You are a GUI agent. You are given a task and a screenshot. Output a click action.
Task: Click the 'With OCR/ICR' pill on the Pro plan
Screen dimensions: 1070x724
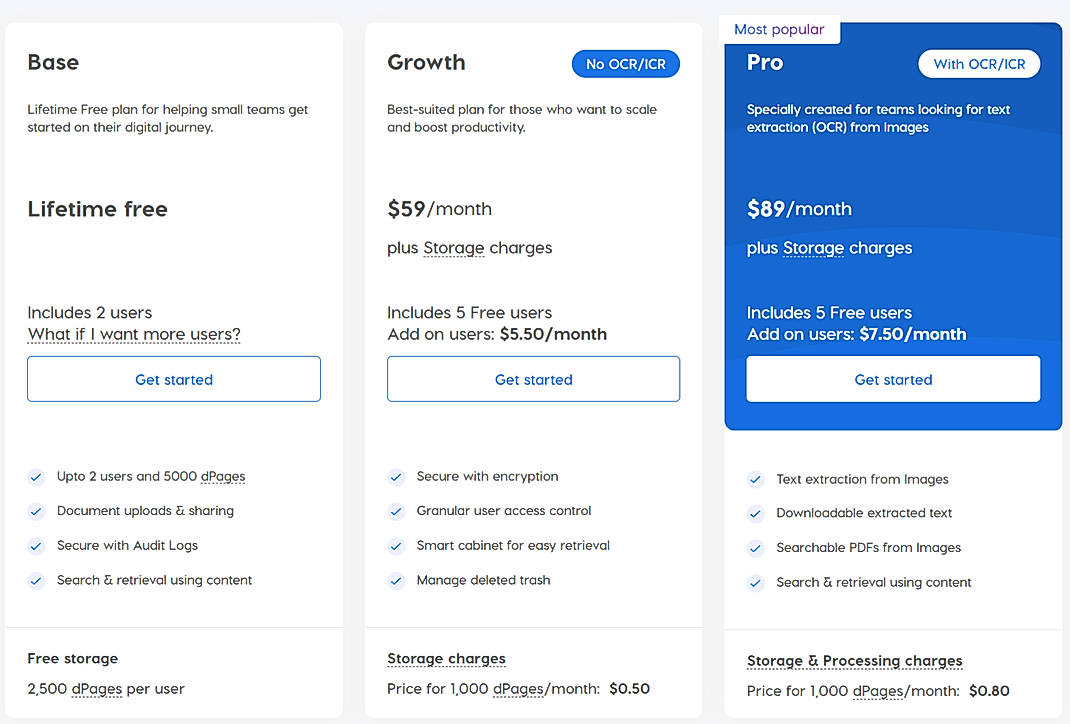pyautogui.click(x=979, y=63)
